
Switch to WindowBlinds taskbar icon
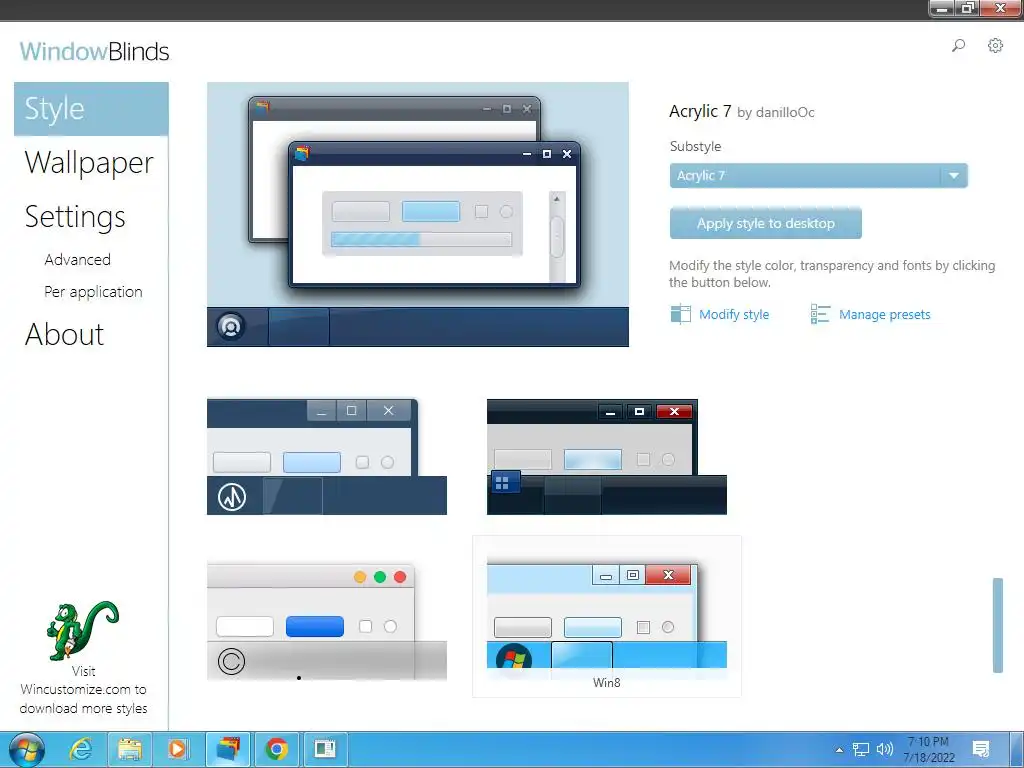coord(228,749)
